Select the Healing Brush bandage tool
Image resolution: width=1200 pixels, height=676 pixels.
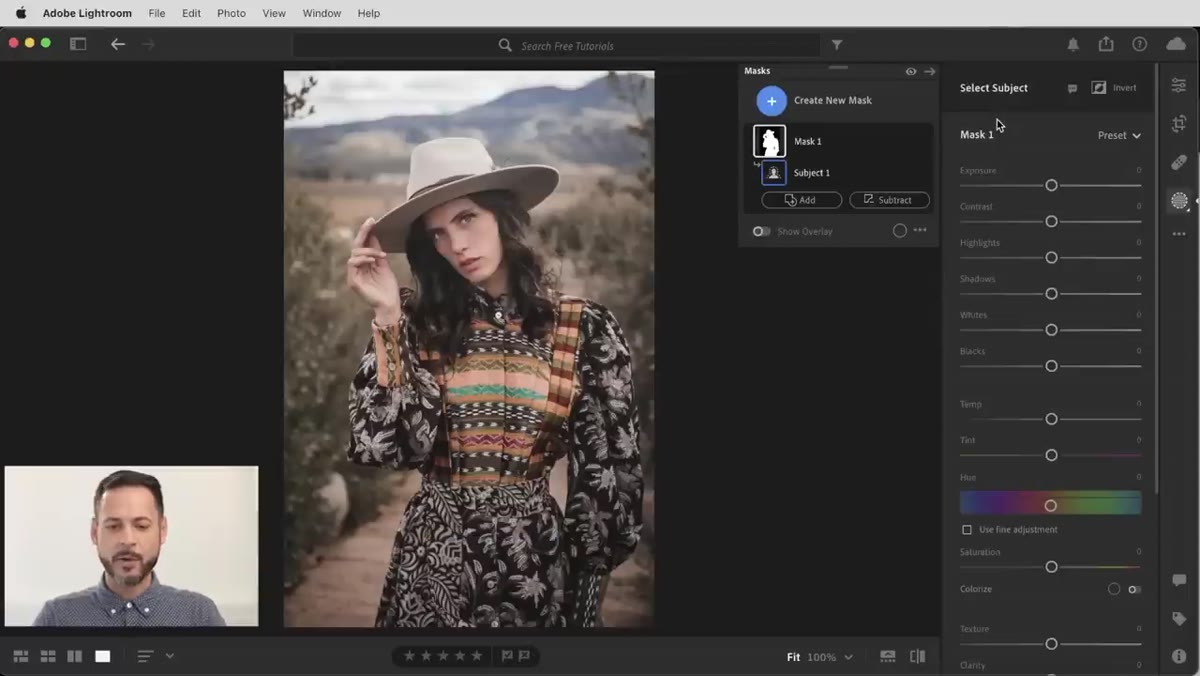tap(1179, 162)
